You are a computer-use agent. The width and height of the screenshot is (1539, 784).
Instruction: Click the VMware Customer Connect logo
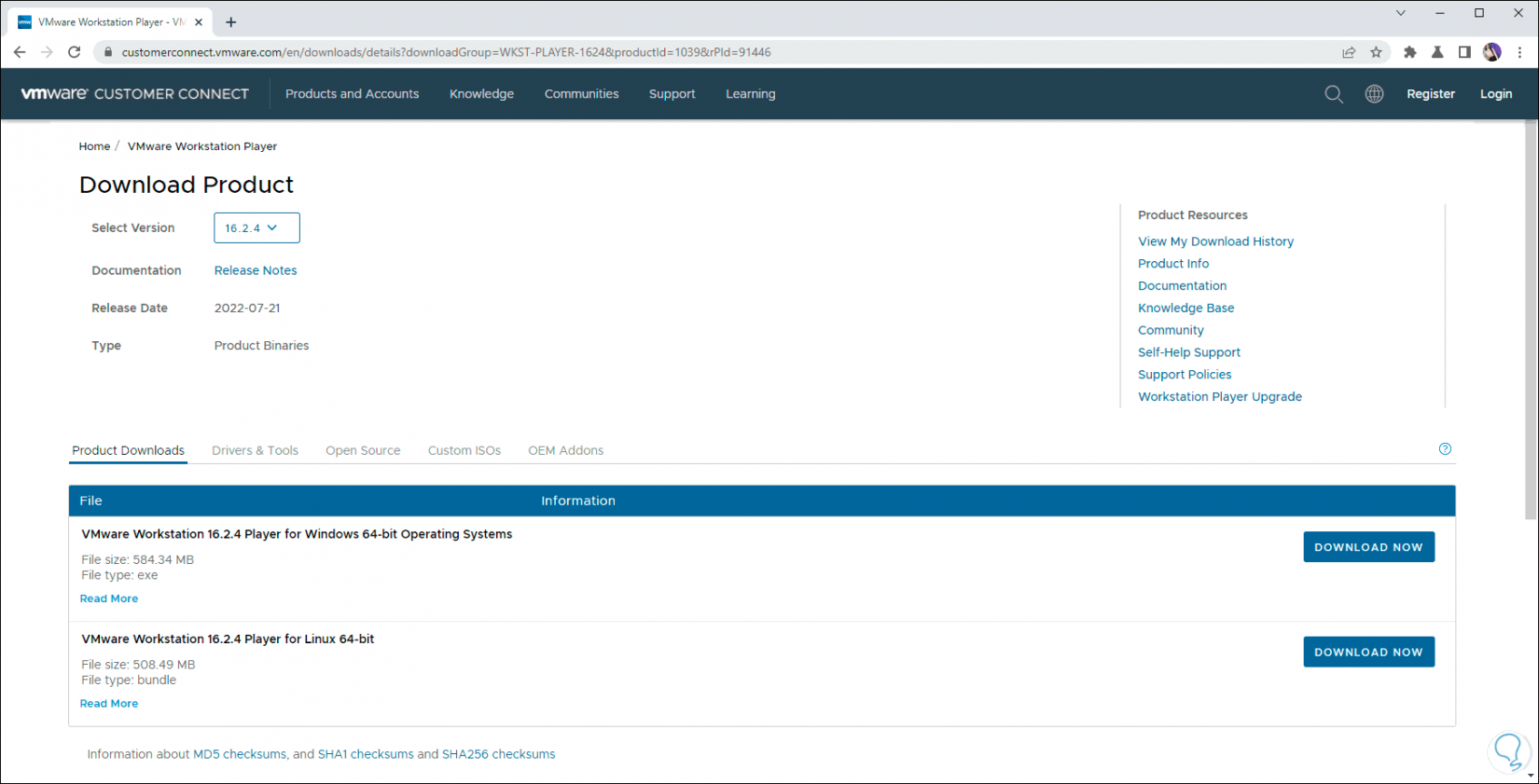pyautogui.click(x=135, y=94)
